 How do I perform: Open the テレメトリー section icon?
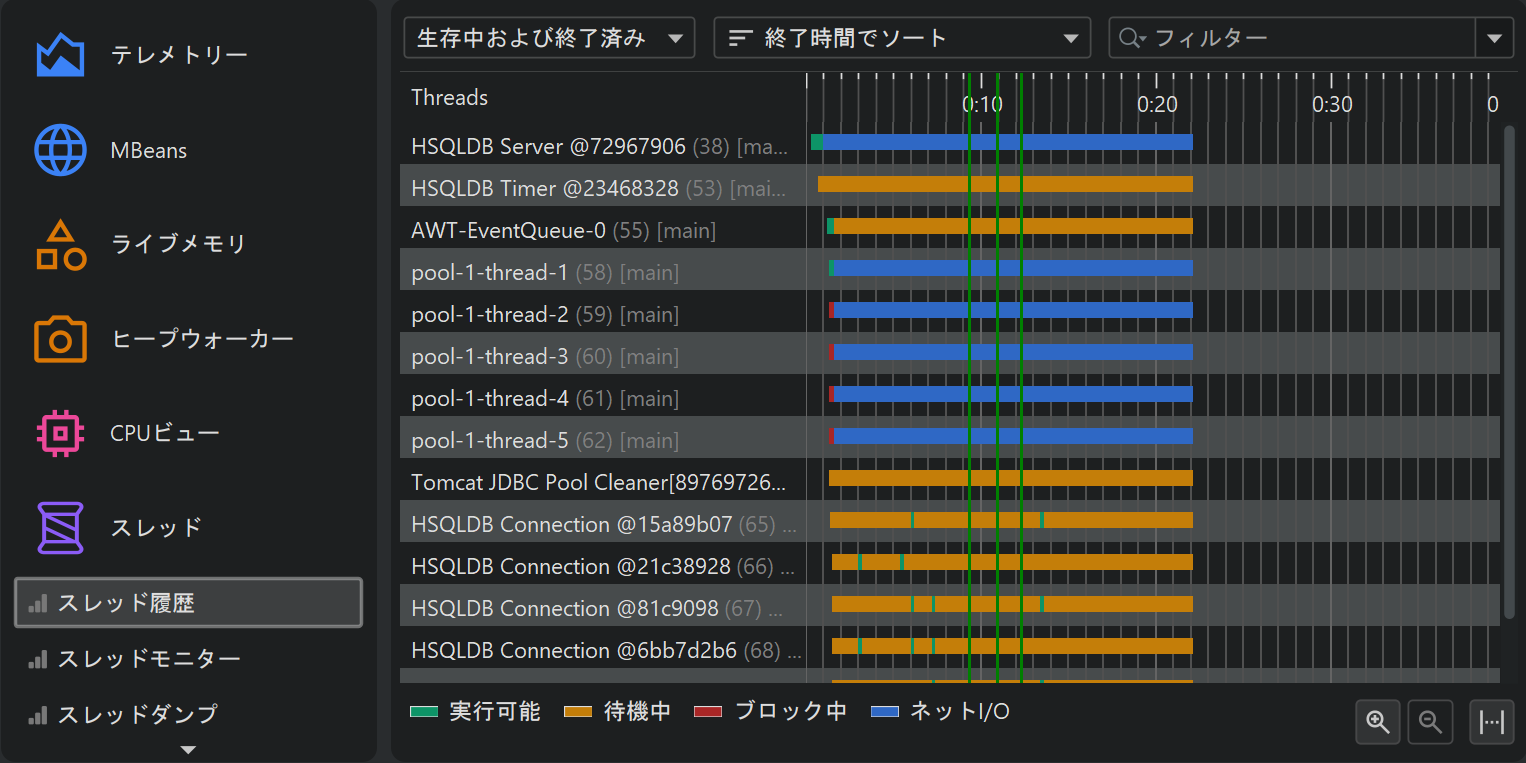[x=60, y=55]
